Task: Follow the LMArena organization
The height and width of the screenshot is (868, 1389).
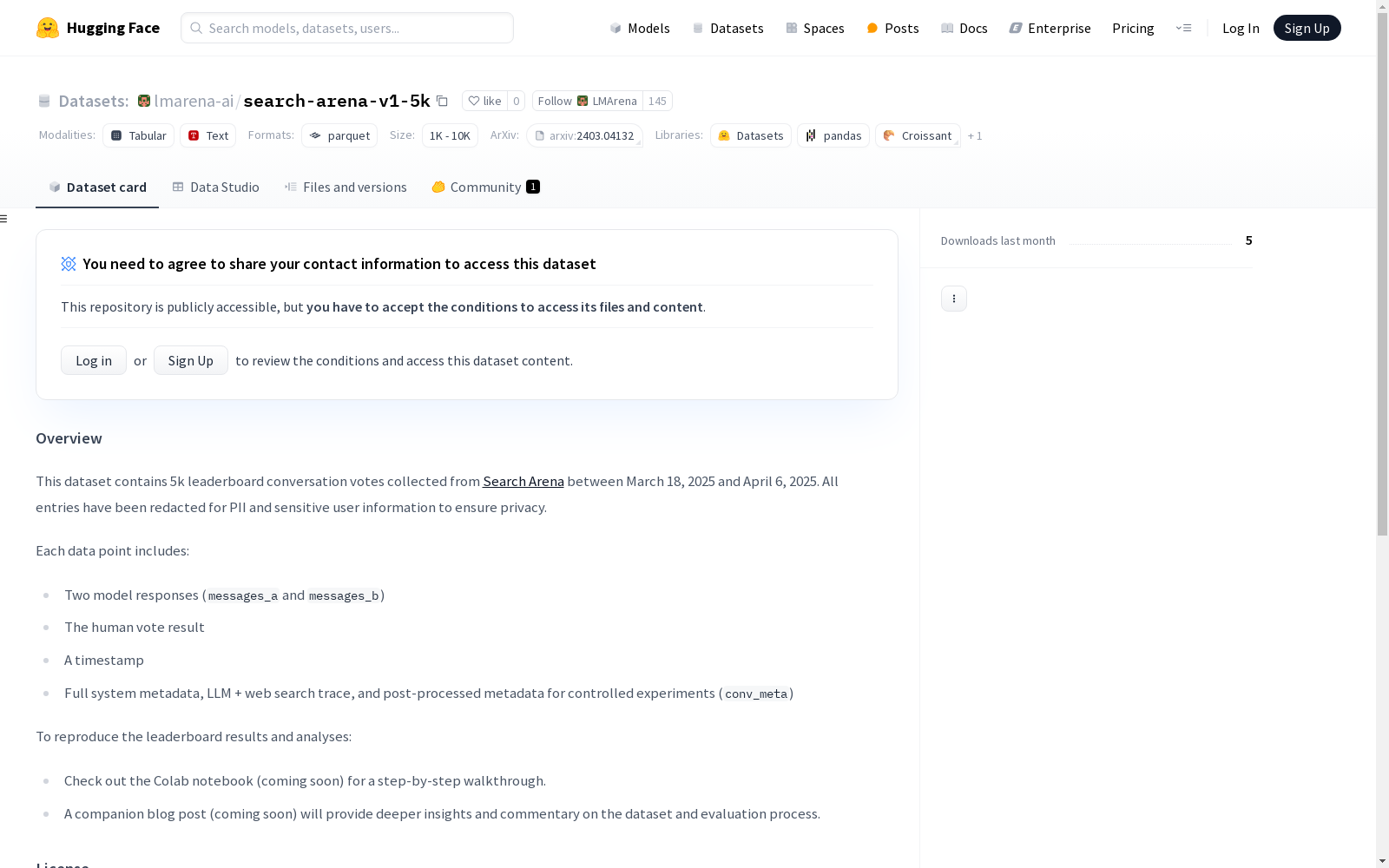Action: click(588, 101)
